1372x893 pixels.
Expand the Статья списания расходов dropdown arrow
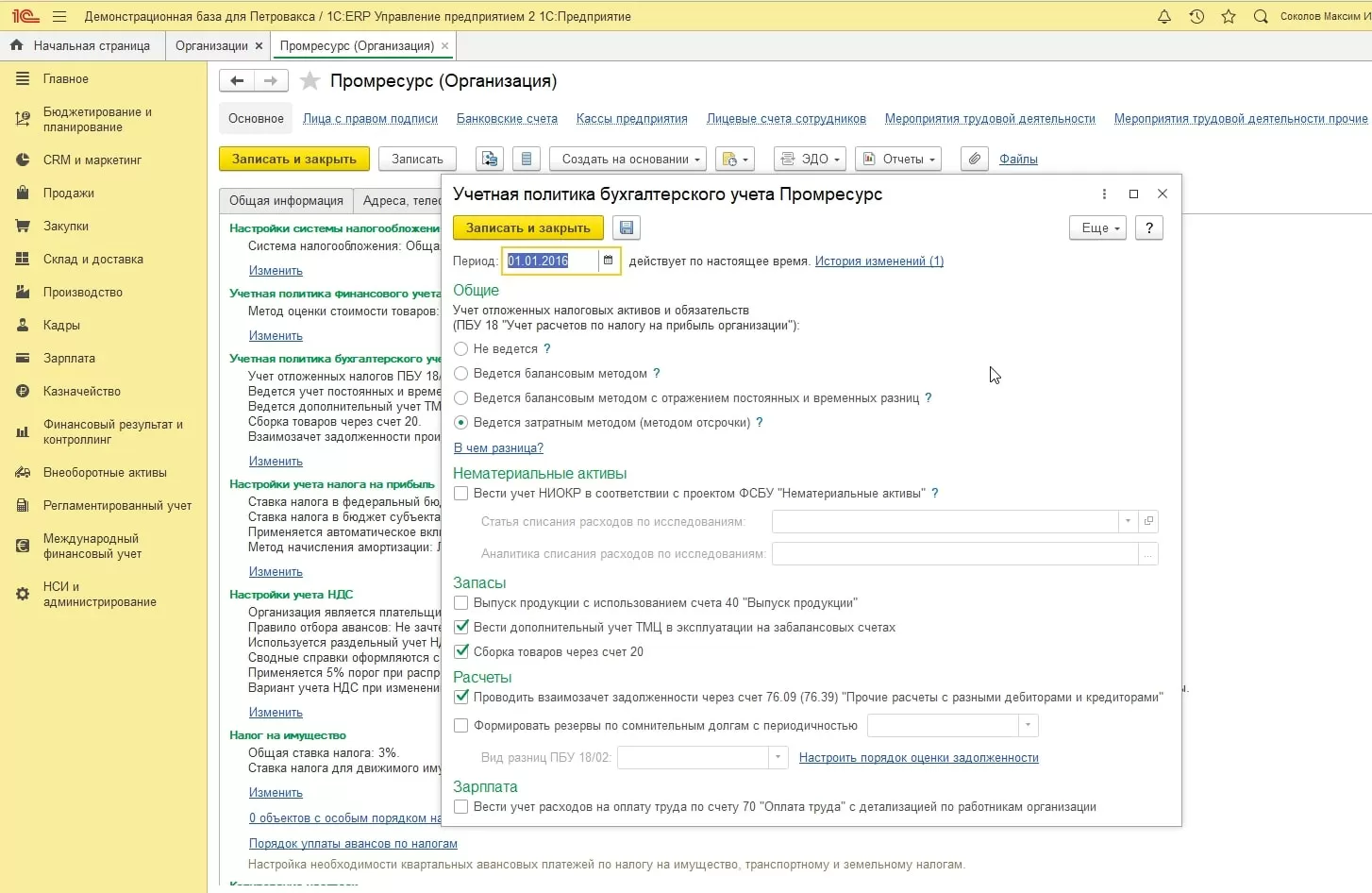[x=1129, y=521]
